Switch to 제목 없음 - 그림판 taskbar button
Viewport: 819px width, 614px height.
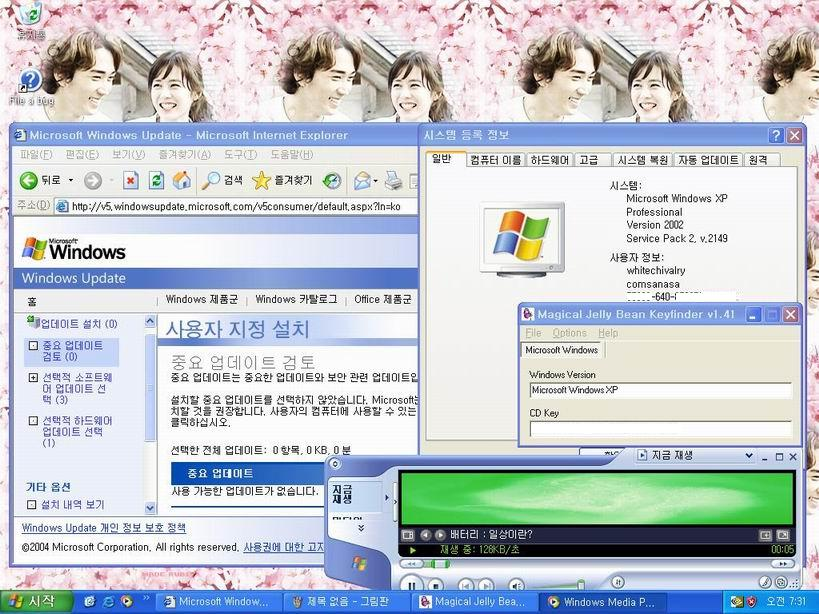click(347, 601)
